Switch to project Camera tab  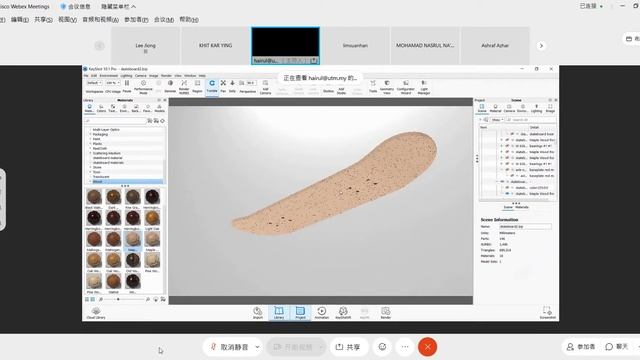click(x=509, y=108)
